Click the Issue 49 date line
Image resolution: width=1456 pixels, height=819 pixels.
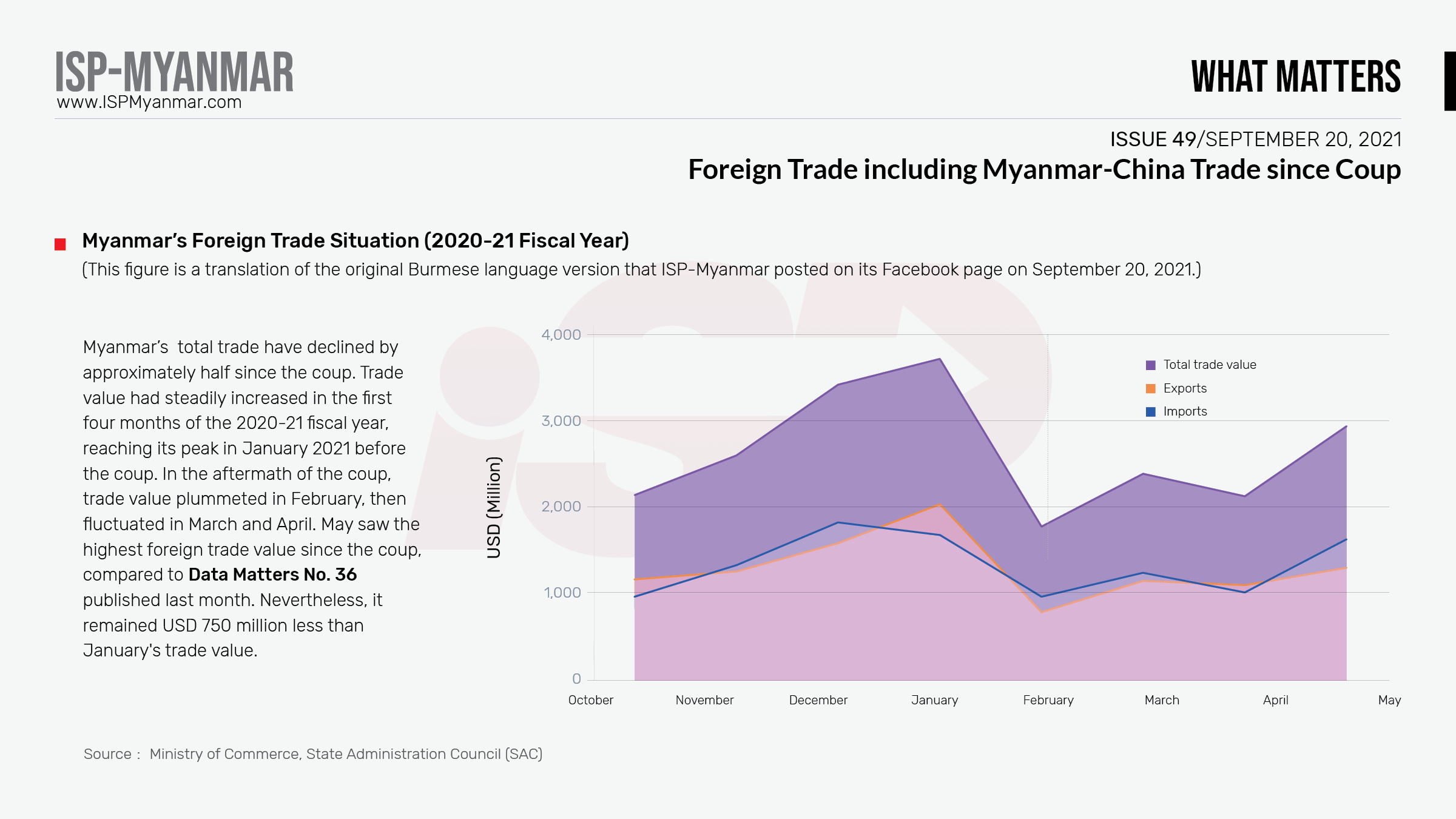(1255, 140)
